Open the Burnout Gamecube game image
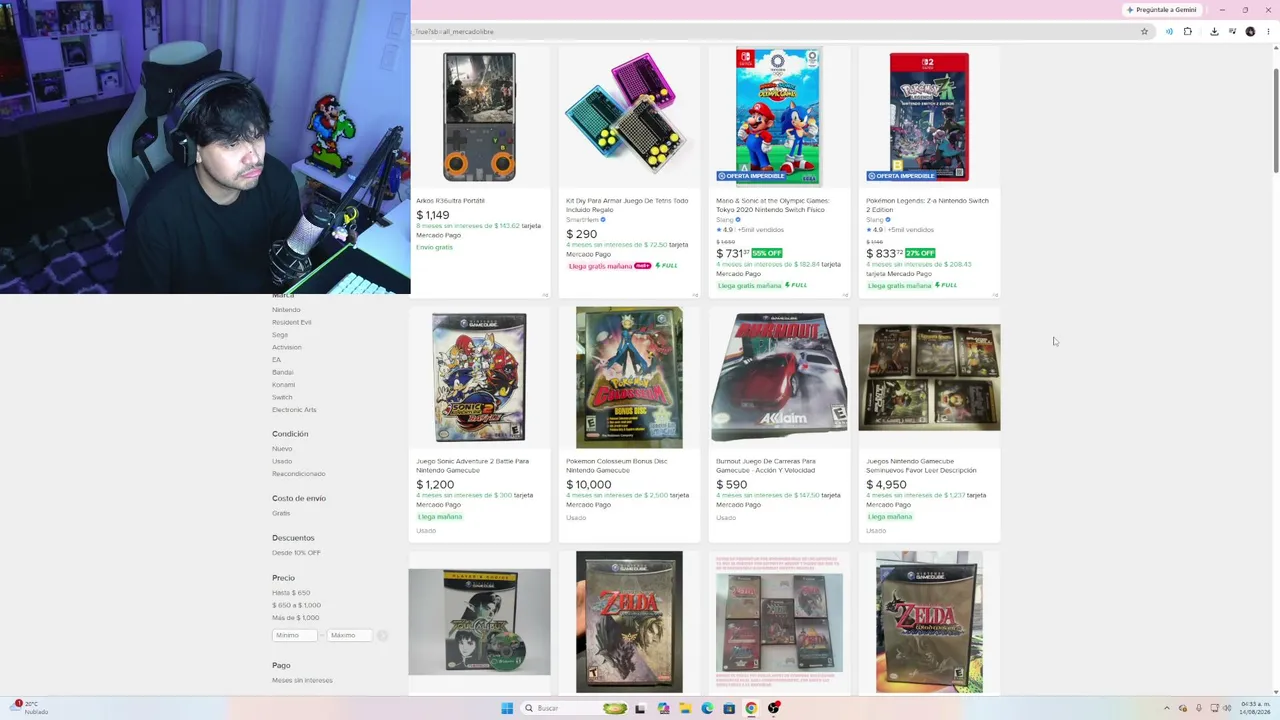The height and width of the screenshot is (720, 1280). [779, 377]
